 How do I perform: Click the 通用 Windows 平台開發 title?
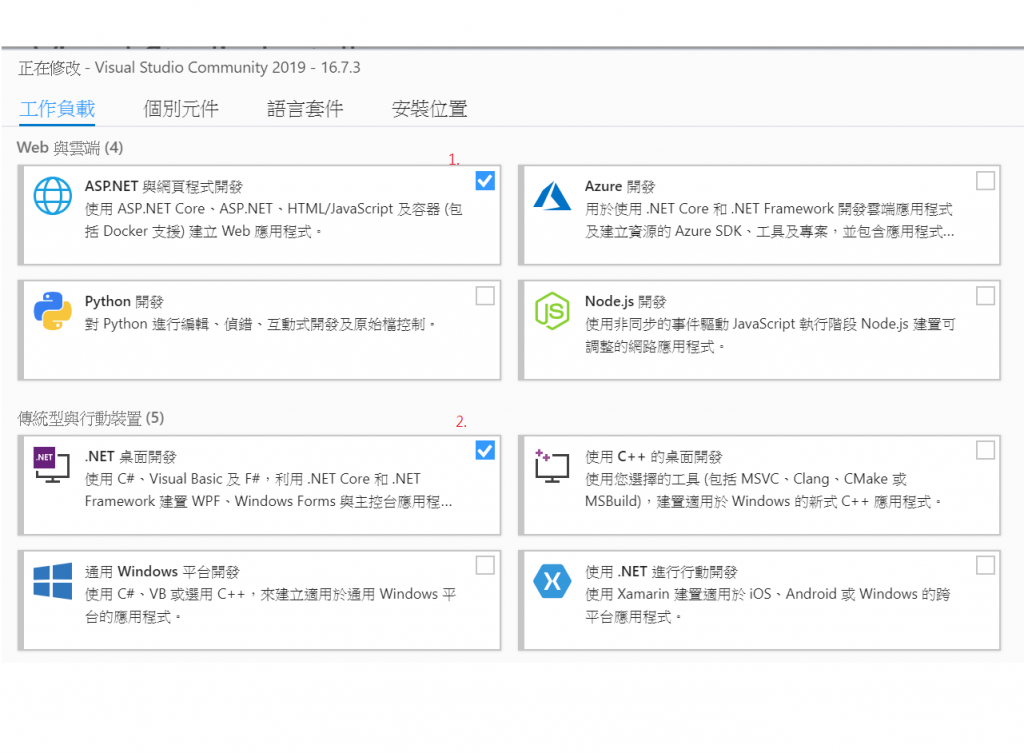pyautogui.click(x=162, y=572)
